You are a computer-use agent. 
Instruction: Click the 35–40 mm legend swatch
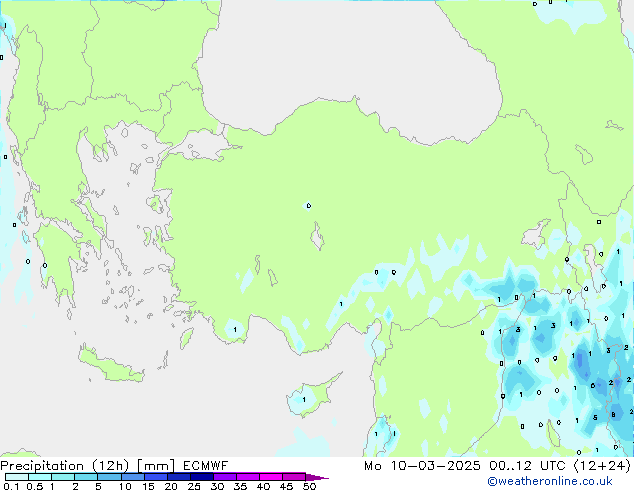[x=248, y=477]
